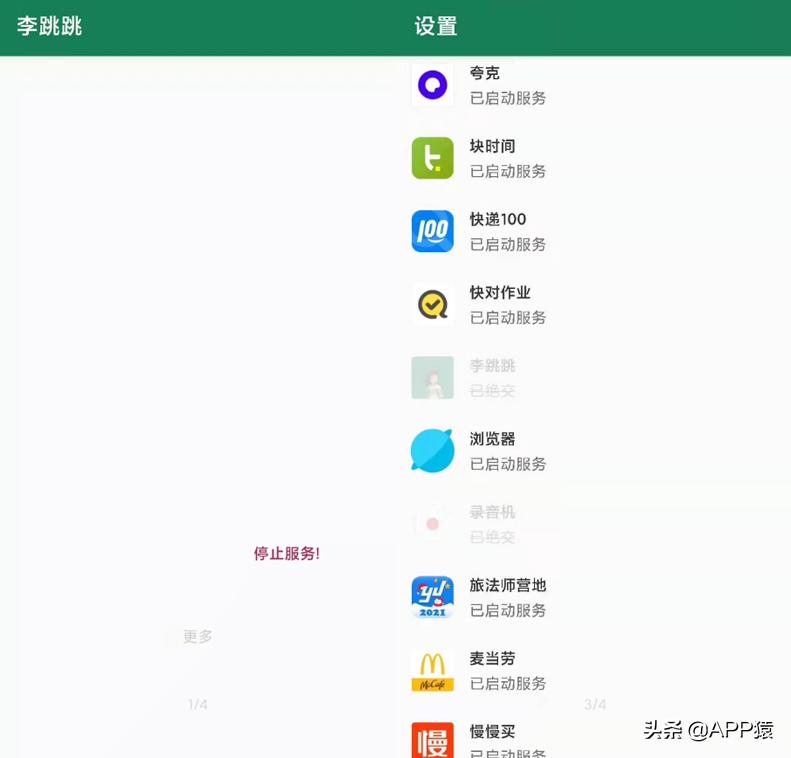Image resolution: width=791 pixels, height=758 pixels.
Task: Click the 停止服务! button
Action: pyautogui.click(x=287, y=553)
